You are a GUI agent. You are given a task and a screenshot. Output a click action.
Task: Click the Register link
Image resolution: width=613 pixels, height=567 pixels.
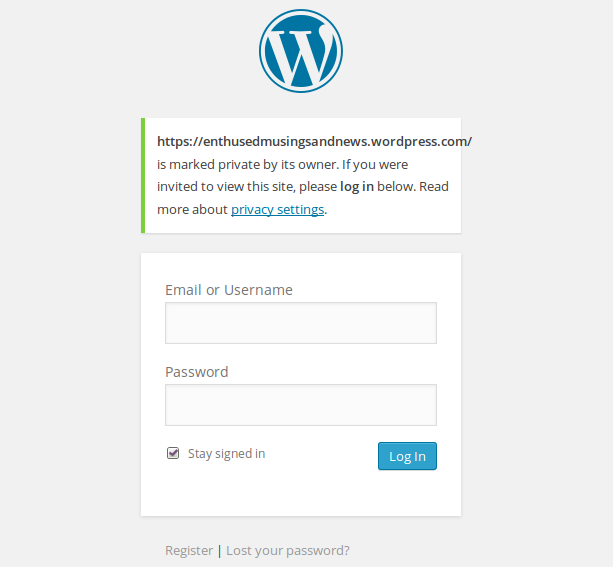tap(189, 550)
